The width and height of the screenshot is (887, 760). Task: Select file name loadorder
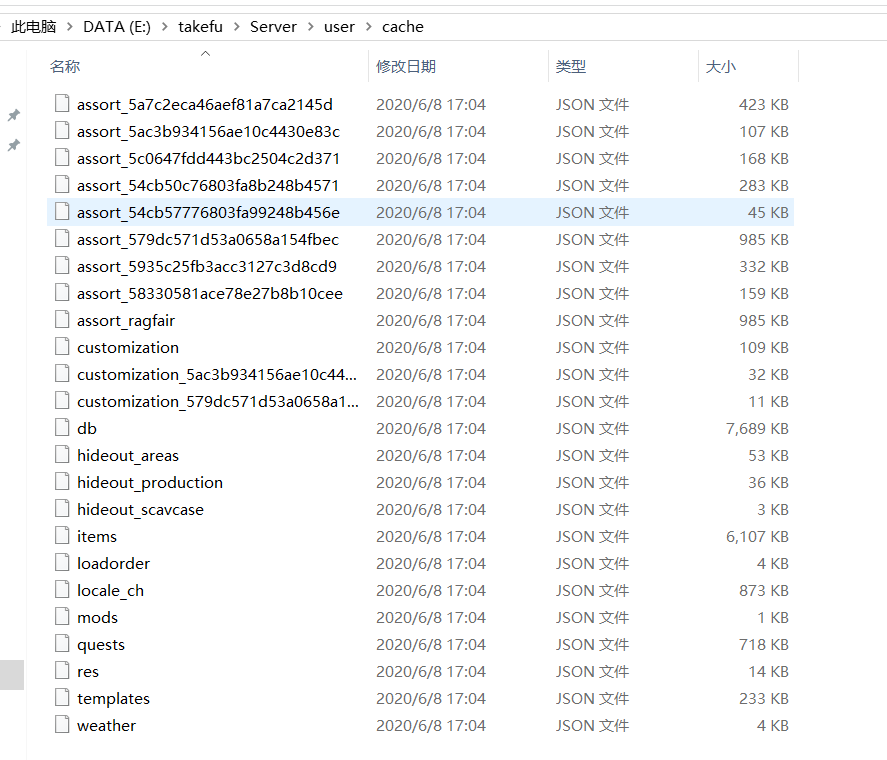pos(113,564)
